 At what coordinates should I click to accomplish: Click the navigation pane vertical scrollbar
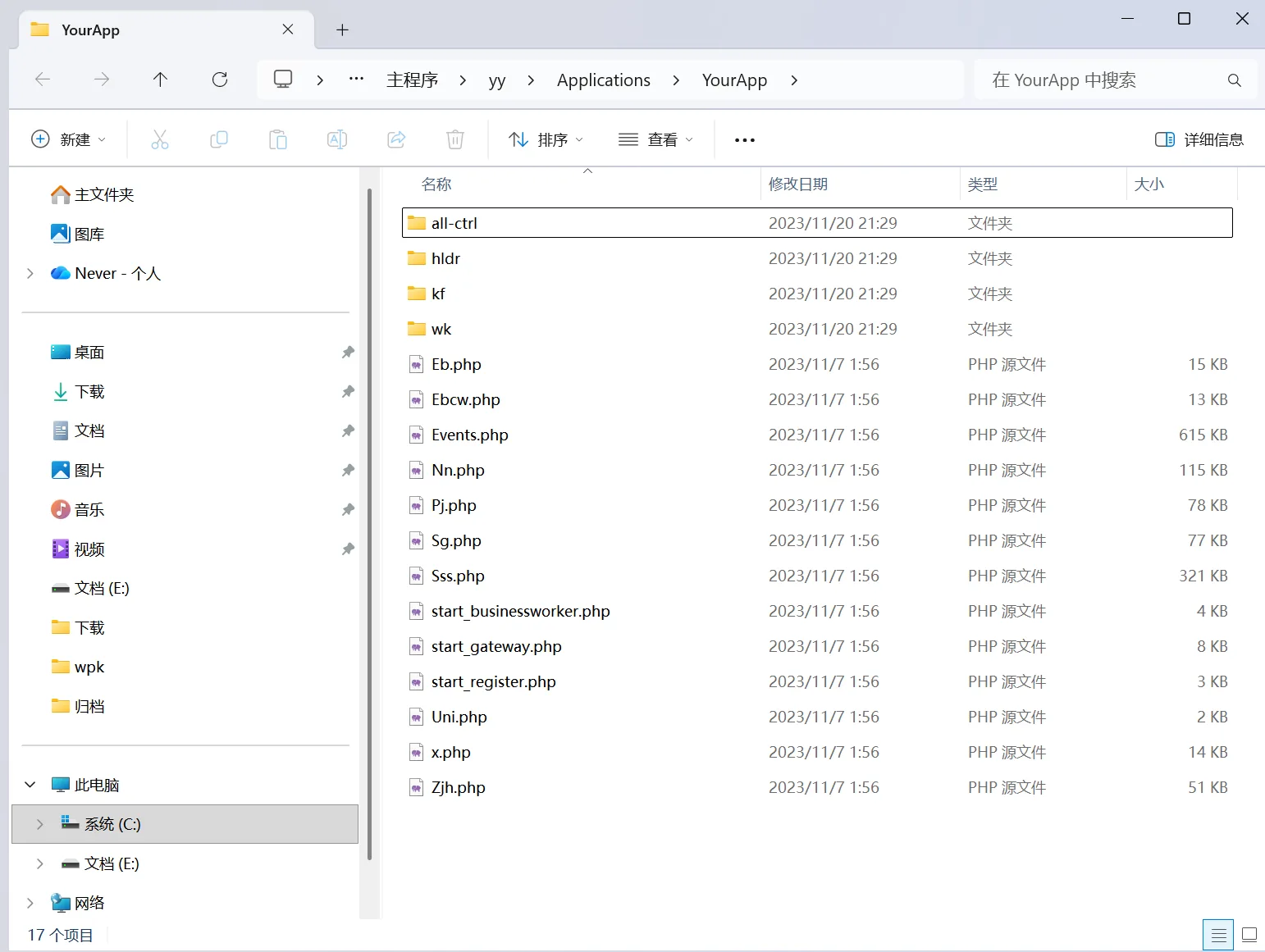(x=369, y=525)
